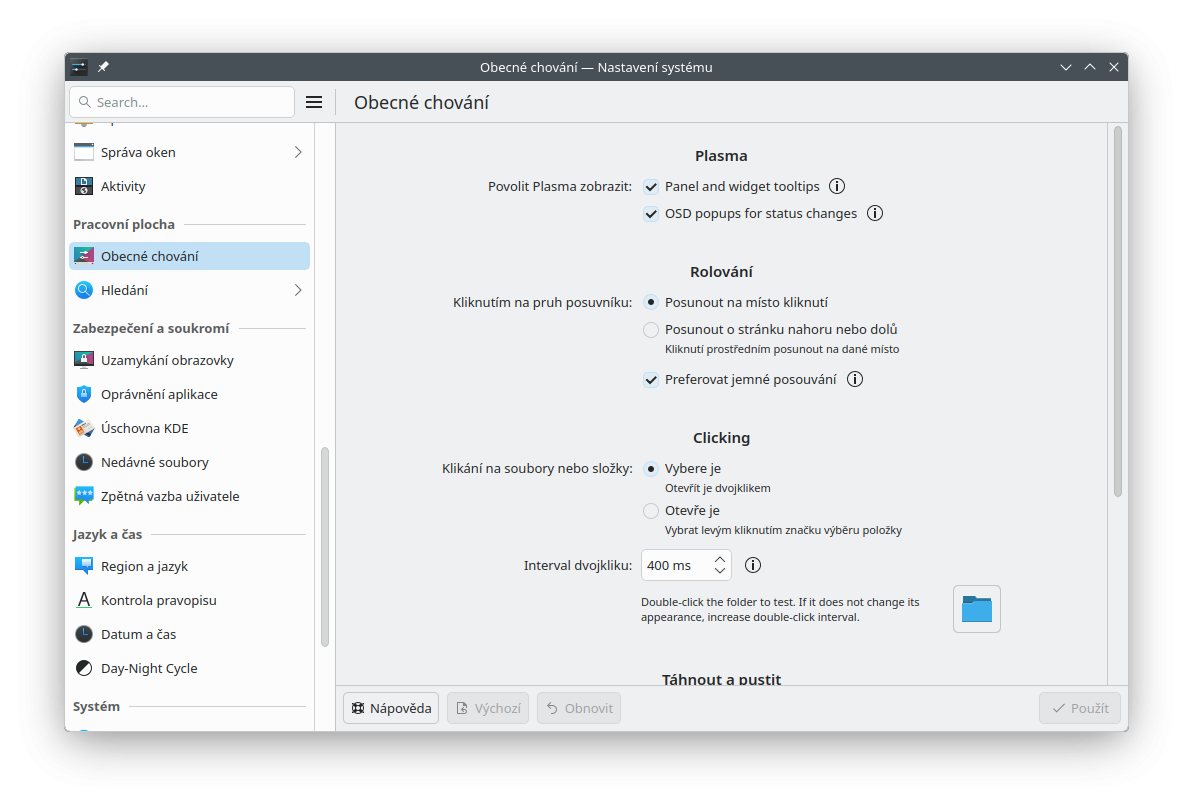Toggle Preferovat jemné posouvání checkbox
Image resolution: width=1193 pixels, height=808 pixels.
point(651,380)
